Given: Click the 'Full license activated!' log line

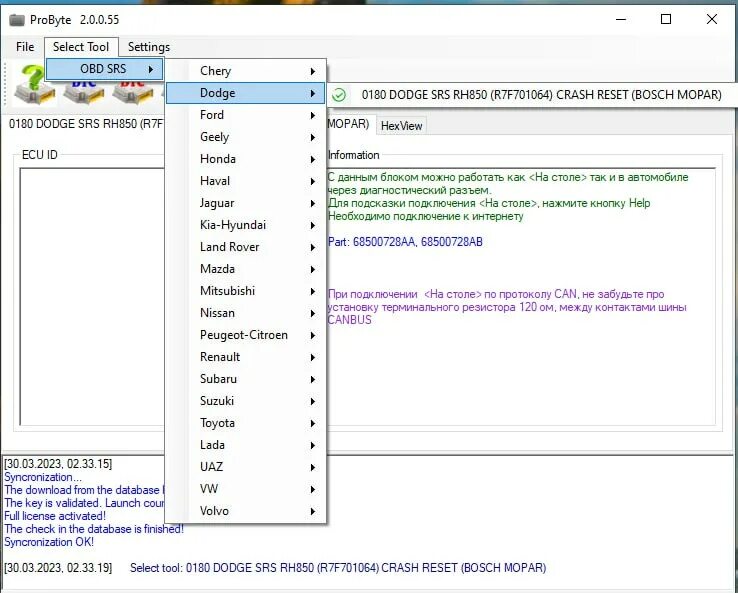Looking at the screenshot, I should coord(55,516).
